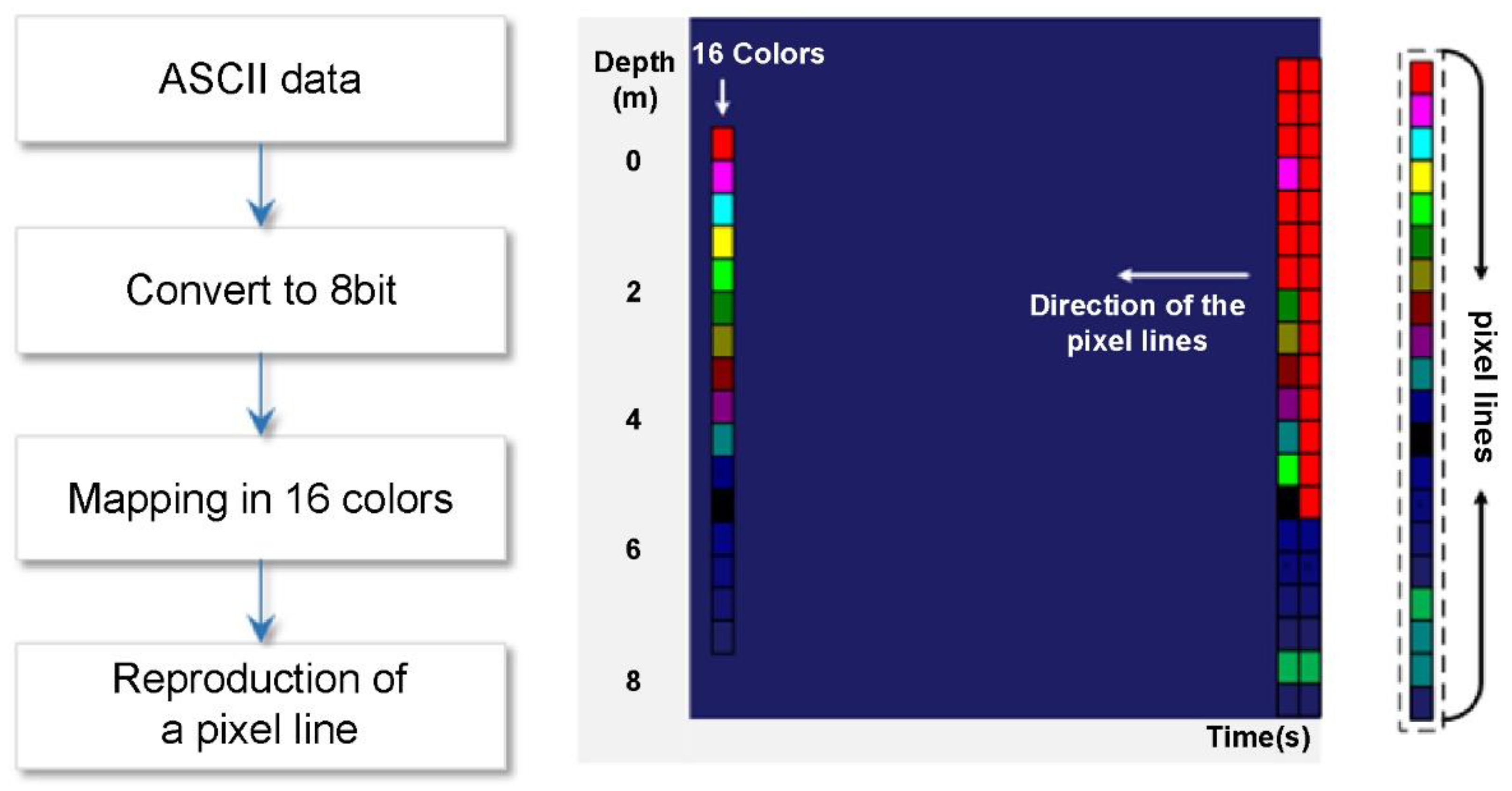Select the cyan swatch in the legend column

point(722,210)
